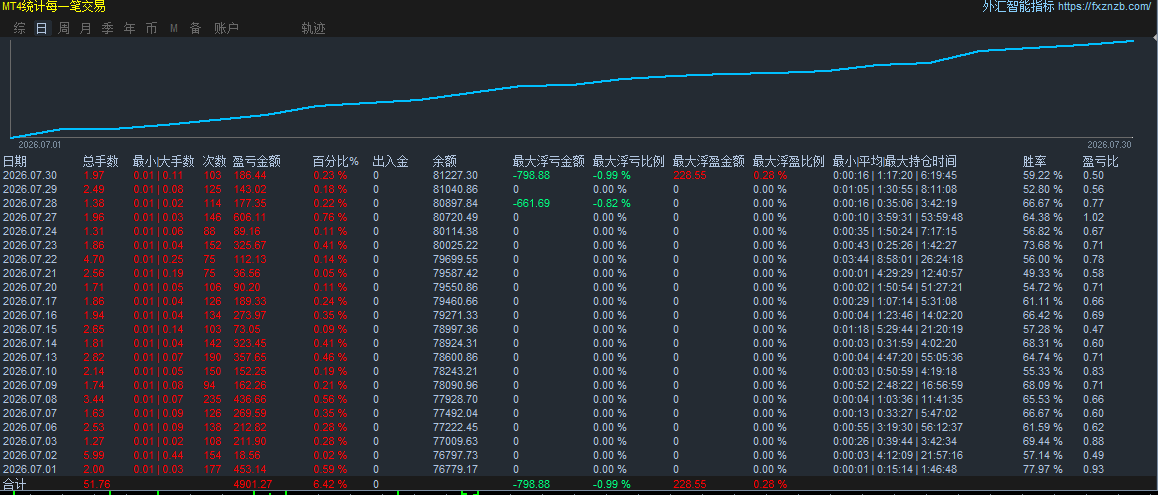
Task: Click total percentage 6.42 %
Action: (330, 484)
